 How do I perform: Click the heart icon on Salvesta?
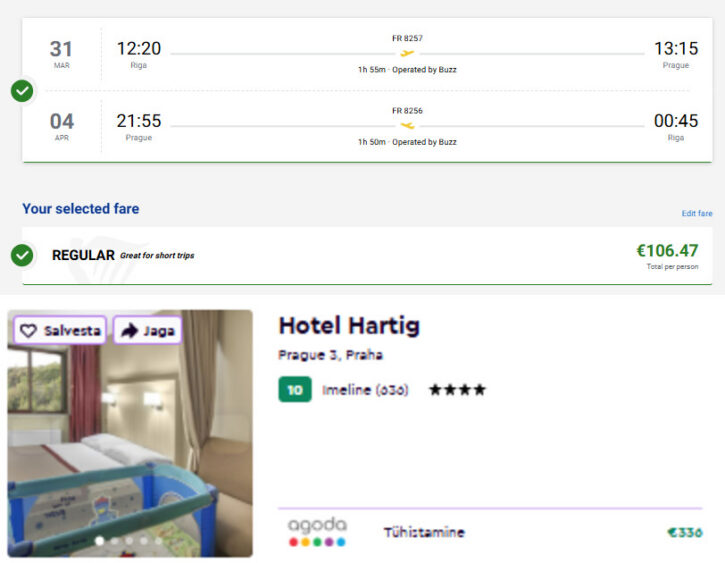tap(28, 330)
